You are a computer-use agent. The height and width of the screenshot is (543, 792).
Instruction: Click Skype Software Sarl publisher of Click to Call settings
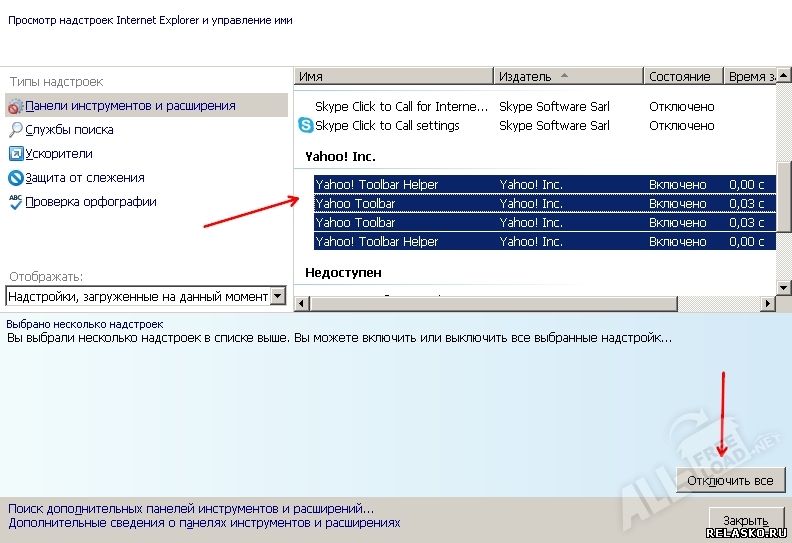[x=554, y=126]
